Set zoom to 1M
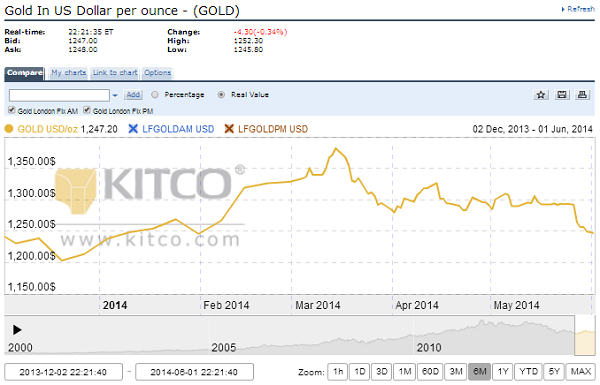Viewport: 600px width, 385px height. point(404,372)
